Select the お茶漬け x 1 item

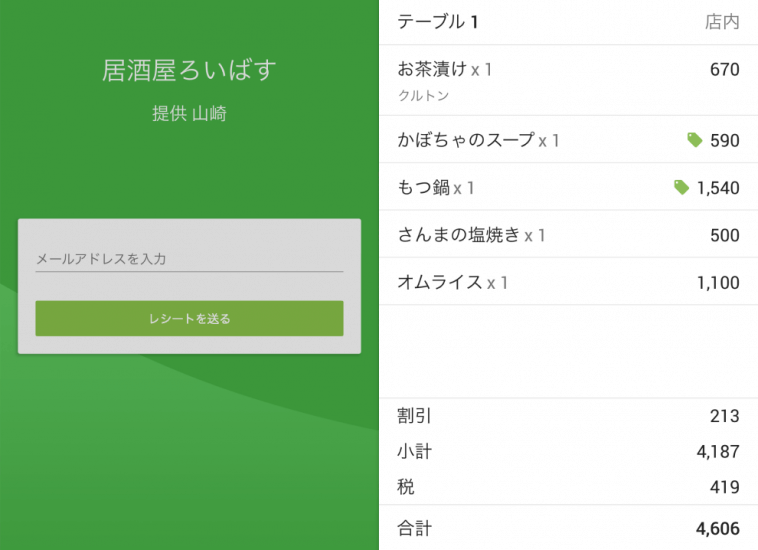(568, 80)
